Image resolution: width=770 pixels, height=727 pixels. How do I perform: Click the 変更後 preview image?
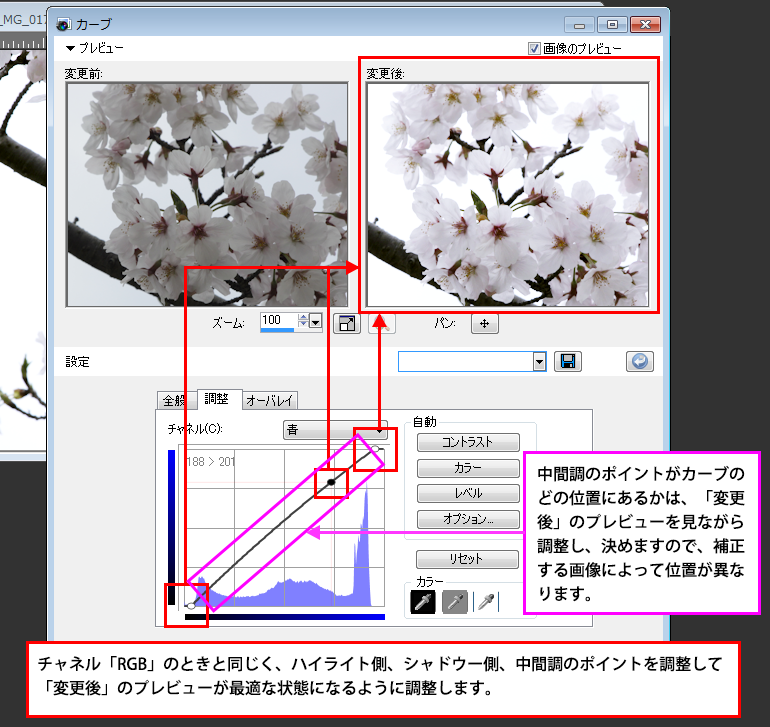point(507,195)
